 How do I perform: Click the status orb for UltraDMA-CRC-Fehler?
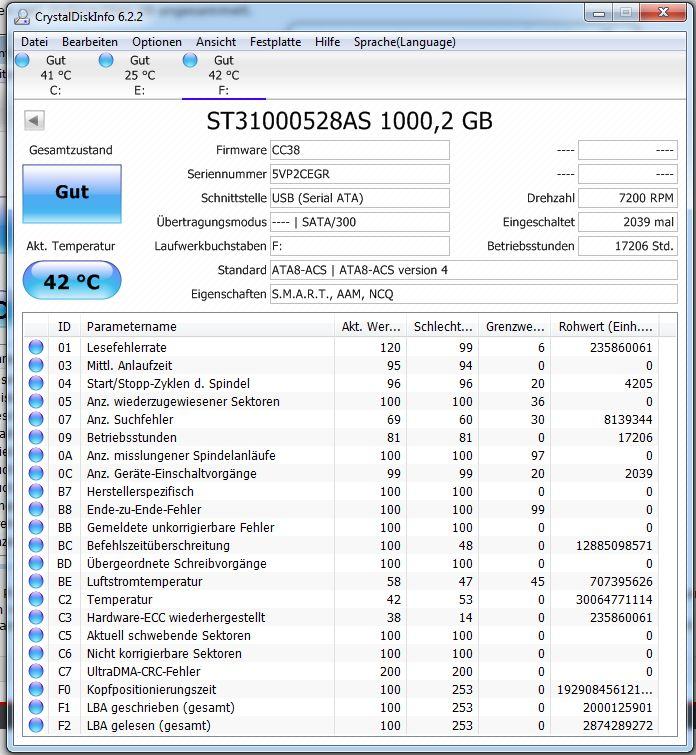tap(36, 671)
